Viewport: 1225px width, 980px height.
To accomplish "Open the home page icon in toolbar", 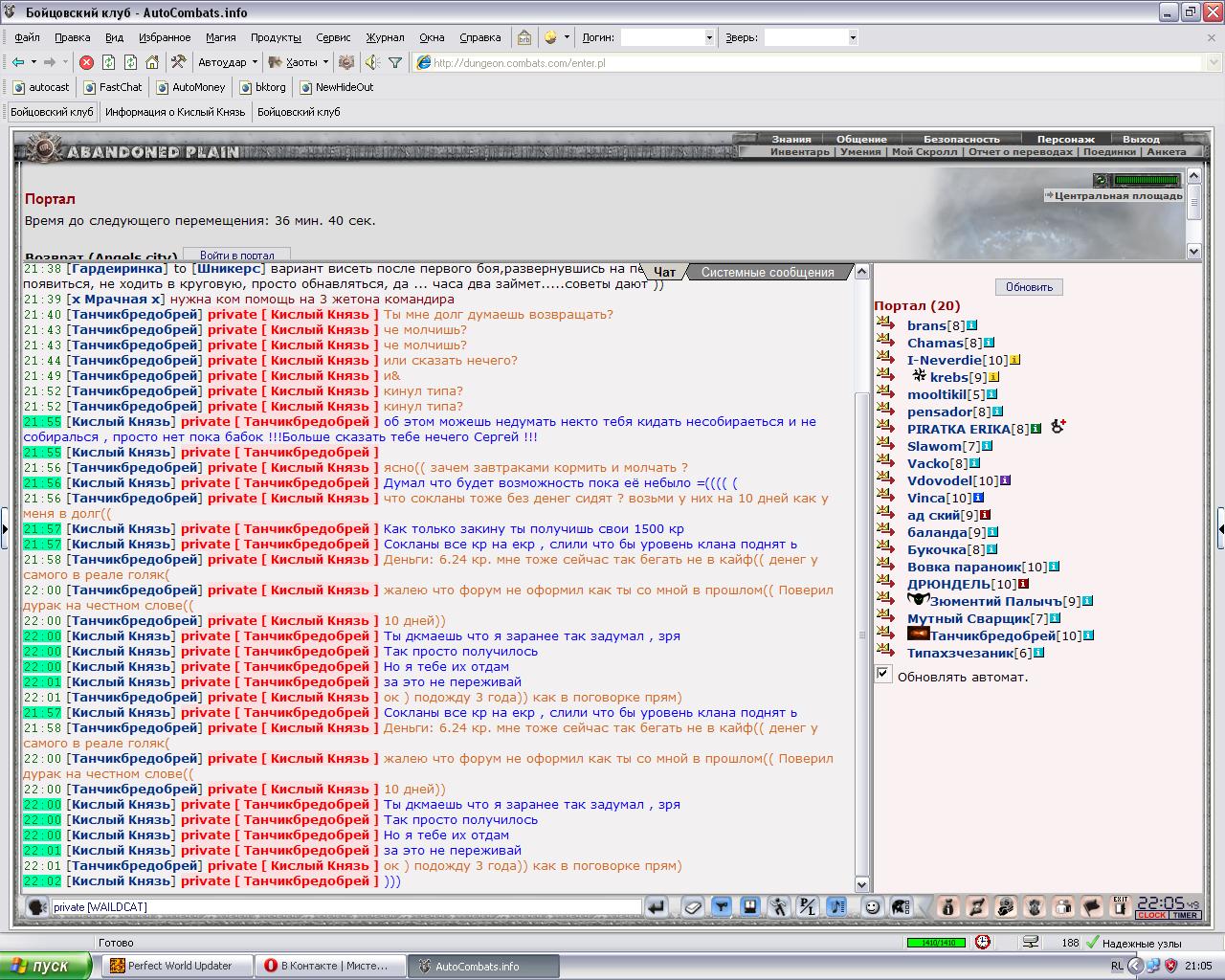I will pyautogui.click(x=152, y=62).
